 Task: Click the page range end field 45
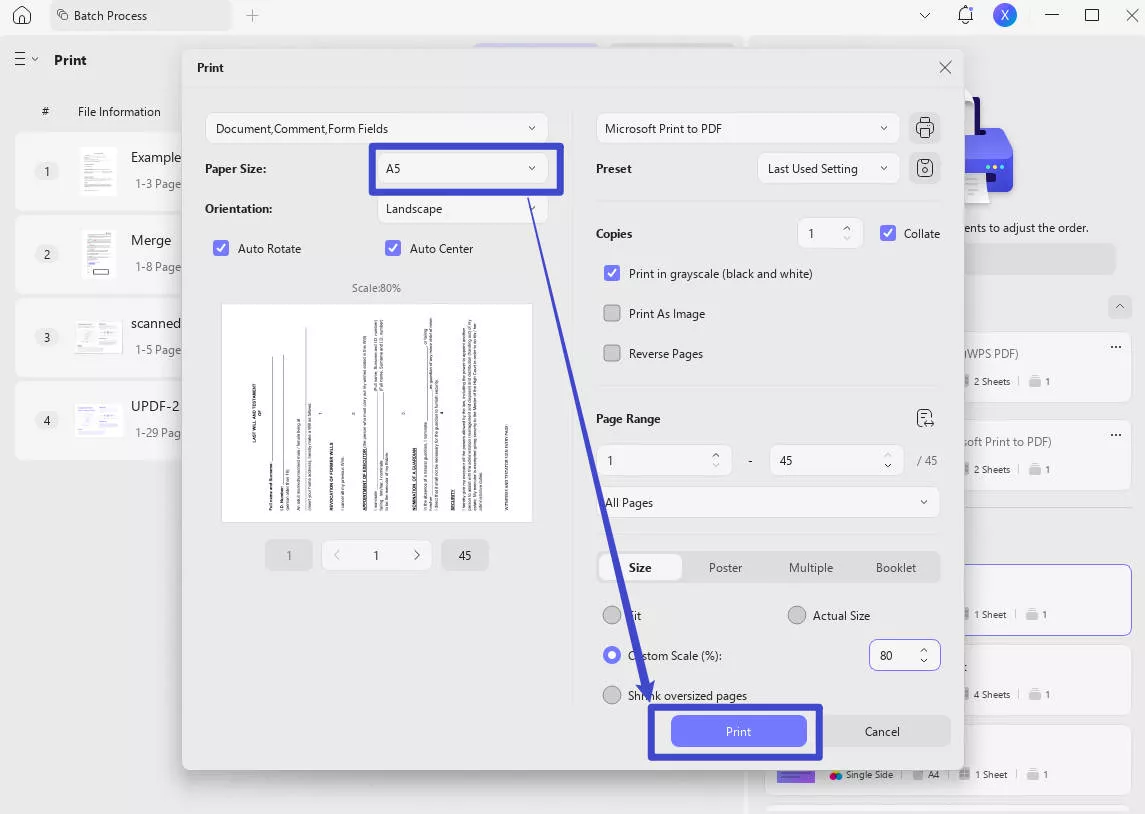836,461
